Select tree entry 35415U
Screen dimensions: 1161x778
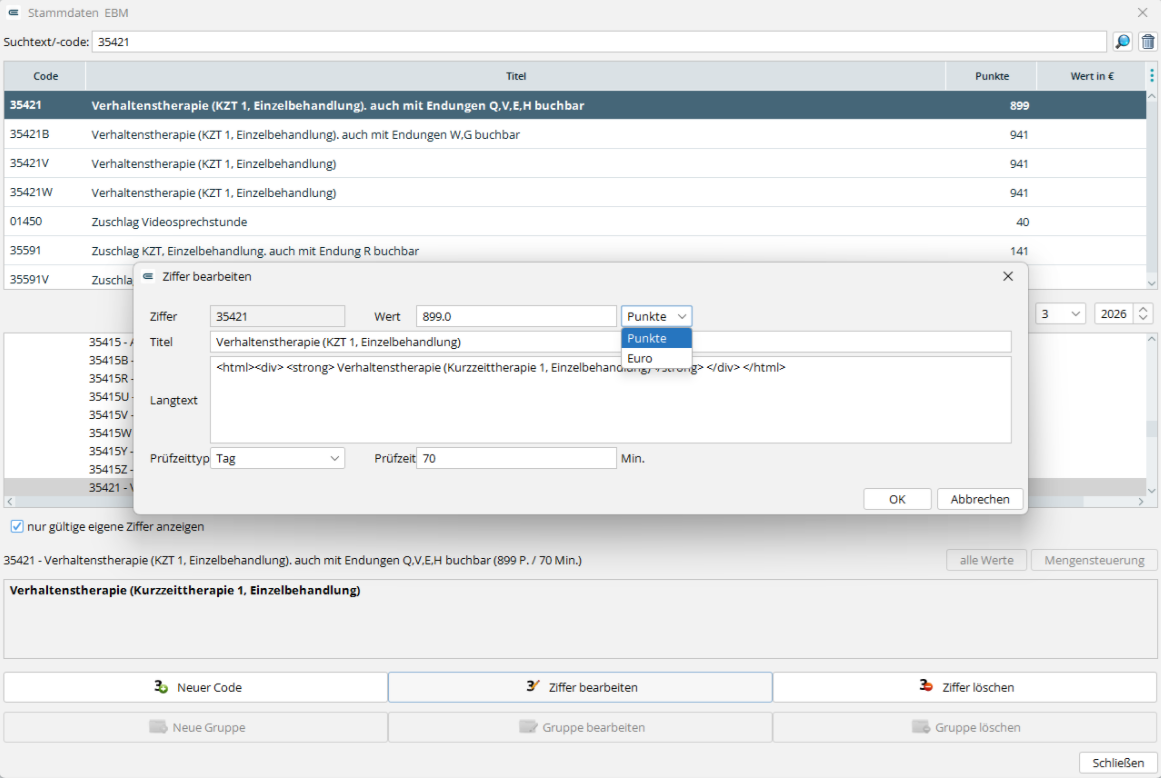coord(111,397)
